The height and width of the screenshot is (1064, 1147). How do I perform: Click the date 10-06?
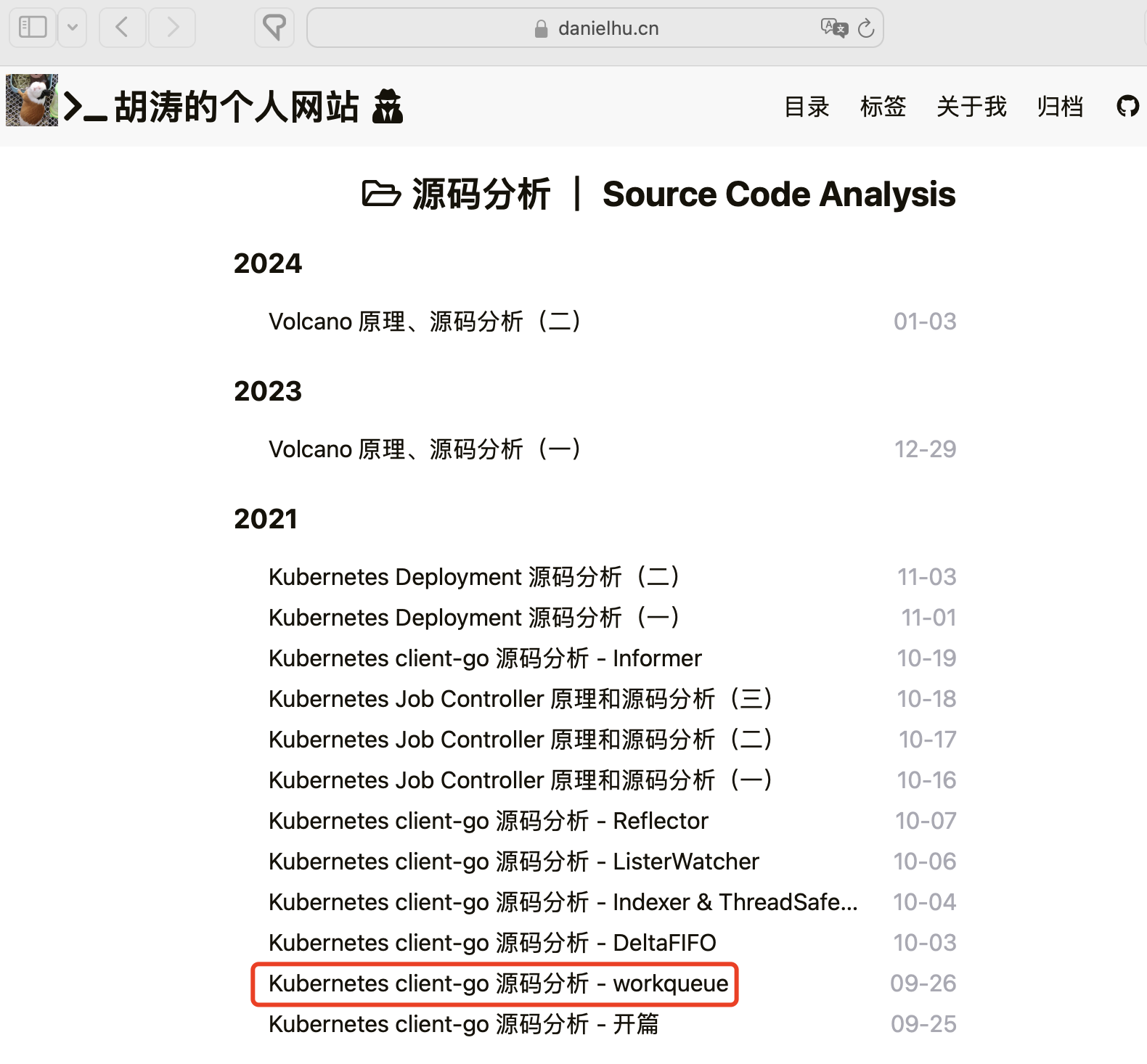pyautogui.click(x=925, y=861)
